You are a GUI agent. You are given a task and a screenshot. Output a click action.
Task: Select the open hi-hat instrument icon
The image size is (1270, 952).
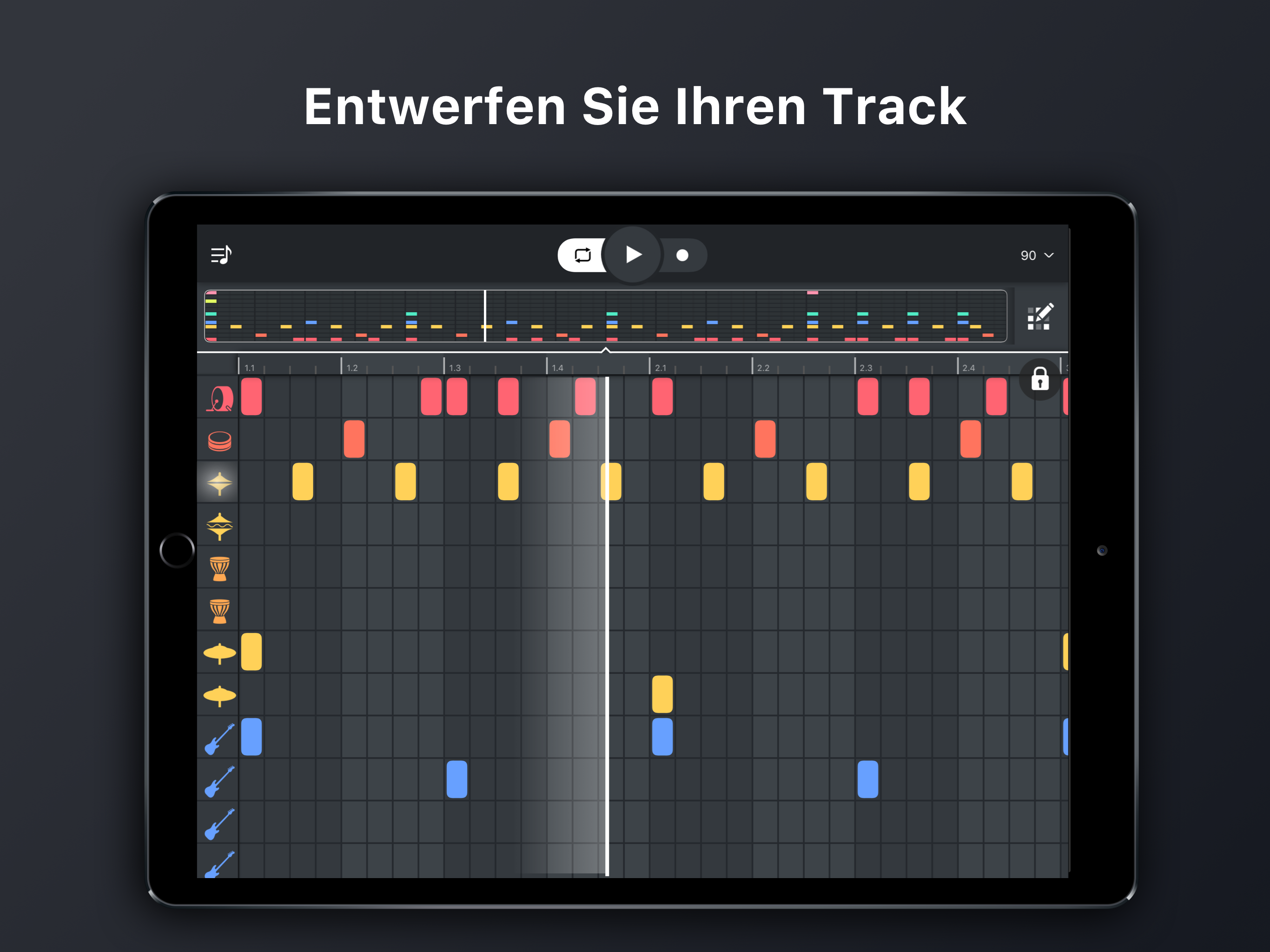219,526
